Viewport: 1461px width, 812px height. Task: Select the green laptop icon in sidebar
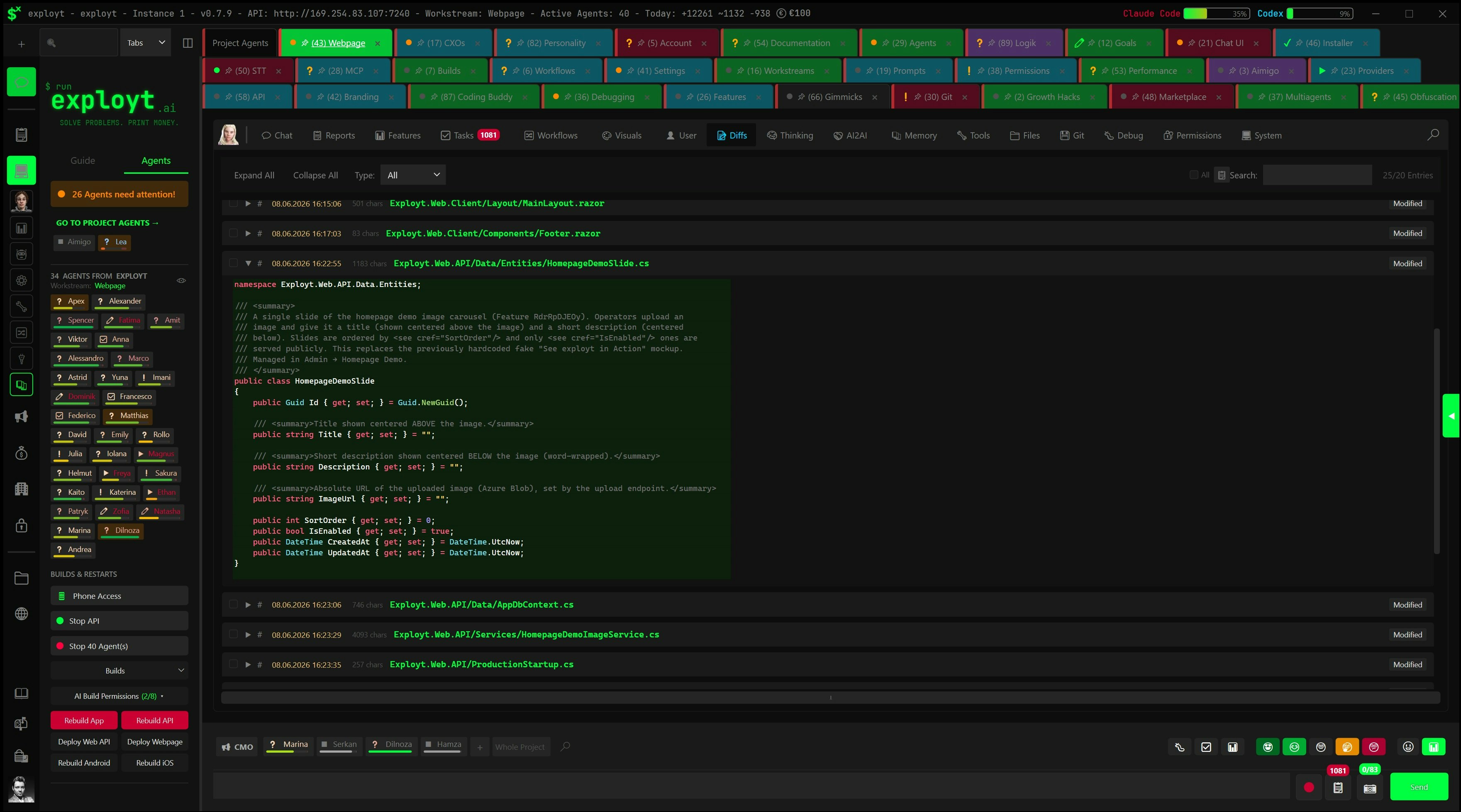[x=22, y=170]
